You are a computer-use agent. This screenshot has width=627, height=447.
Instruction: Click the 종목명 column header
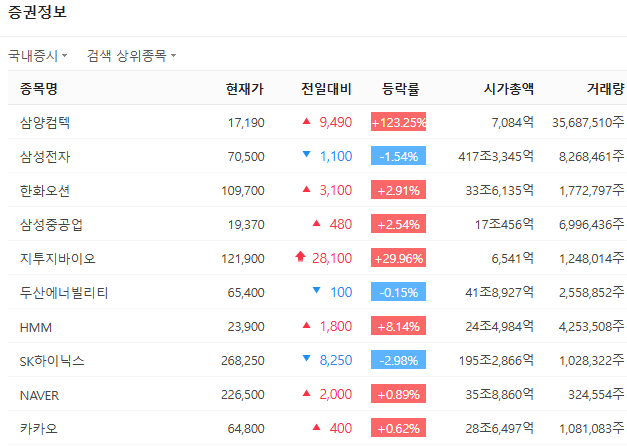(39, 88)
